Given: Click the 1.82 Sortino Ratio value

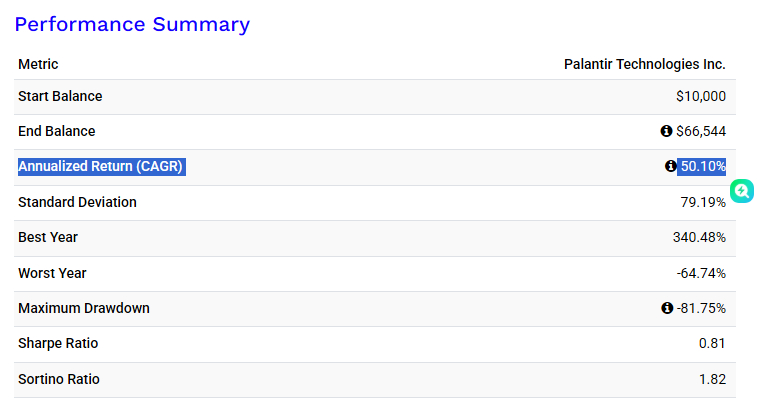Looking at the screenshot, I should [x=712, y=379].
